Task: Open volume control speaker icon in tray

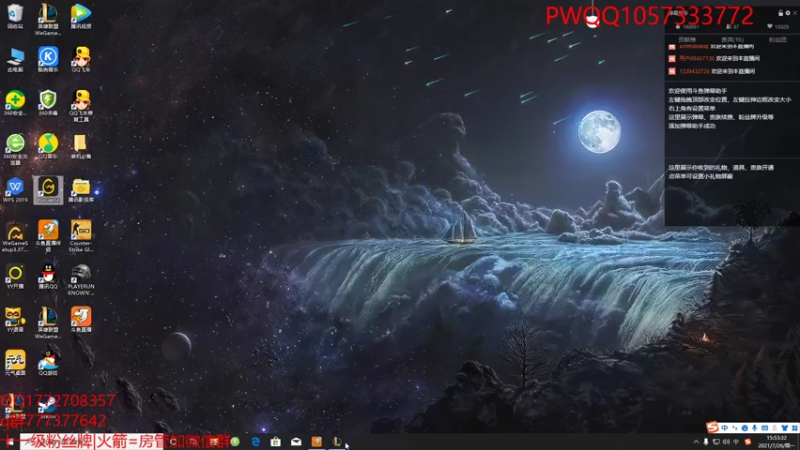Action: [x=726, y=442]
